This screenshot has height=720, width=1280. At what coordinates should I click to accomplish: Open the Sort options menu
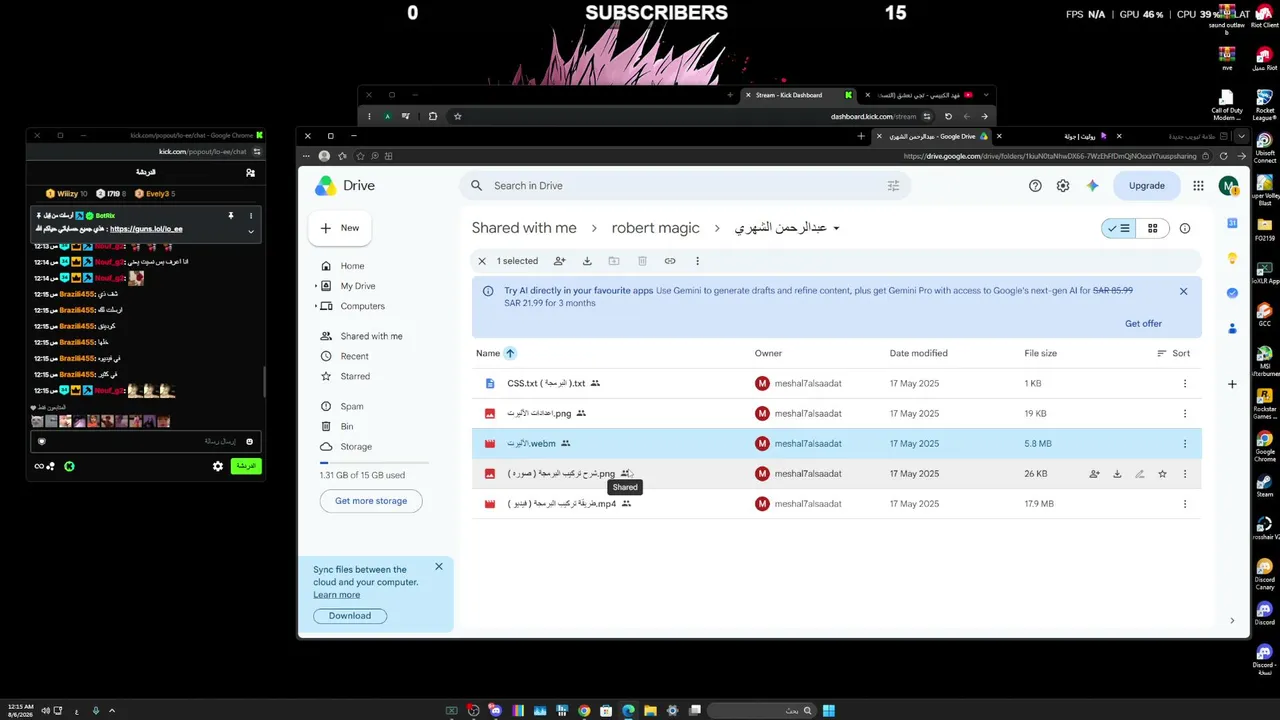pyautogui.click(x=1174, y=353)
